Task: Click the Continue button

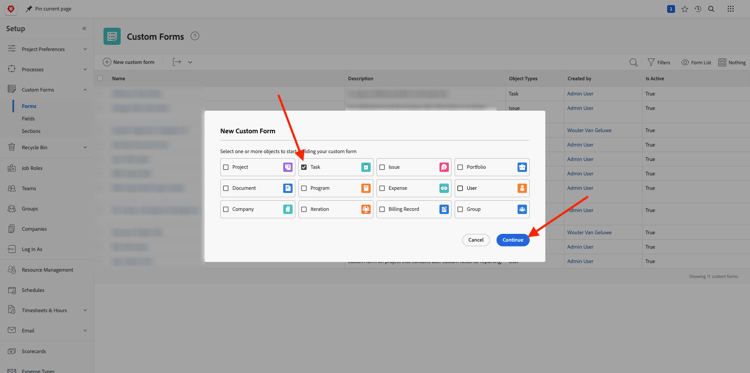Action: coord(513,240)
